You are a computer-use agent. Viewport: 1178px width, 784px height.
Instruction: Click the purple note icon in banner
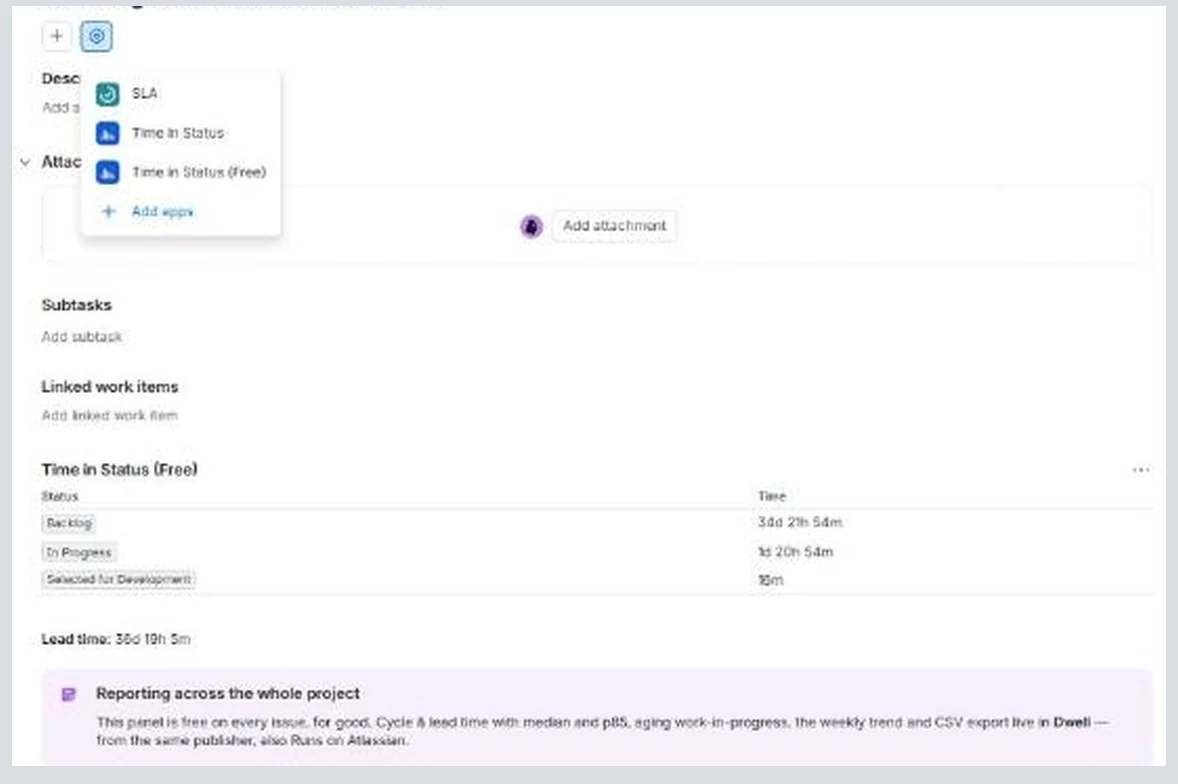pos(68,694)
